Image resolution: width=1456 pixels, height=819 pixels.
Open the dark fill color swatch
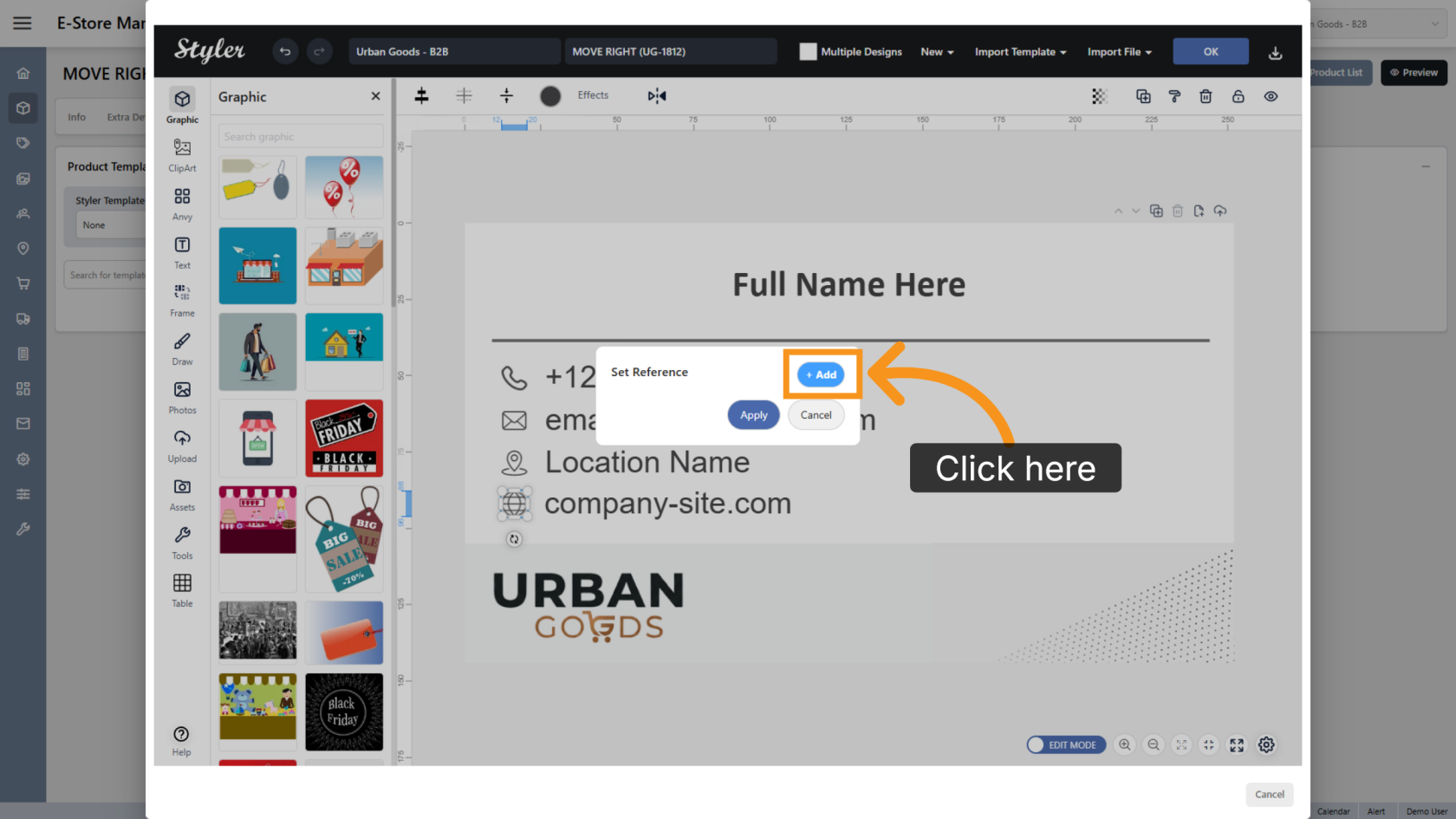[550, 95]
